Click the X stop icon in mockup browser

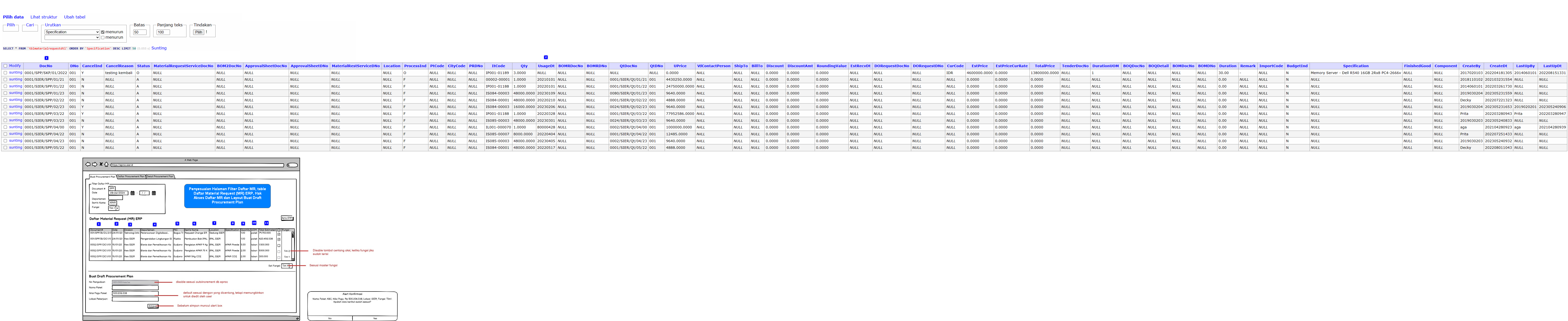coord(101,164)
